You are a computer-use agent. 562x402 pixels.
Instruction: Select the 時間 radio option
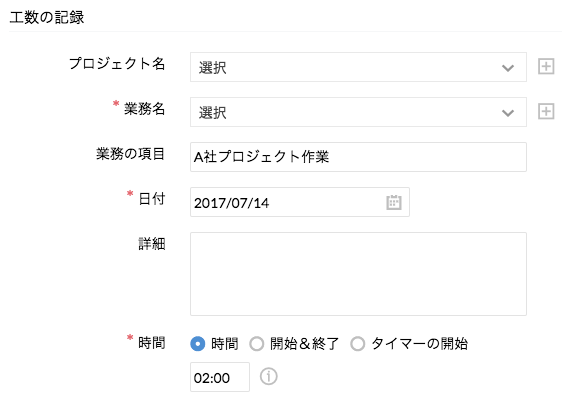197,344
